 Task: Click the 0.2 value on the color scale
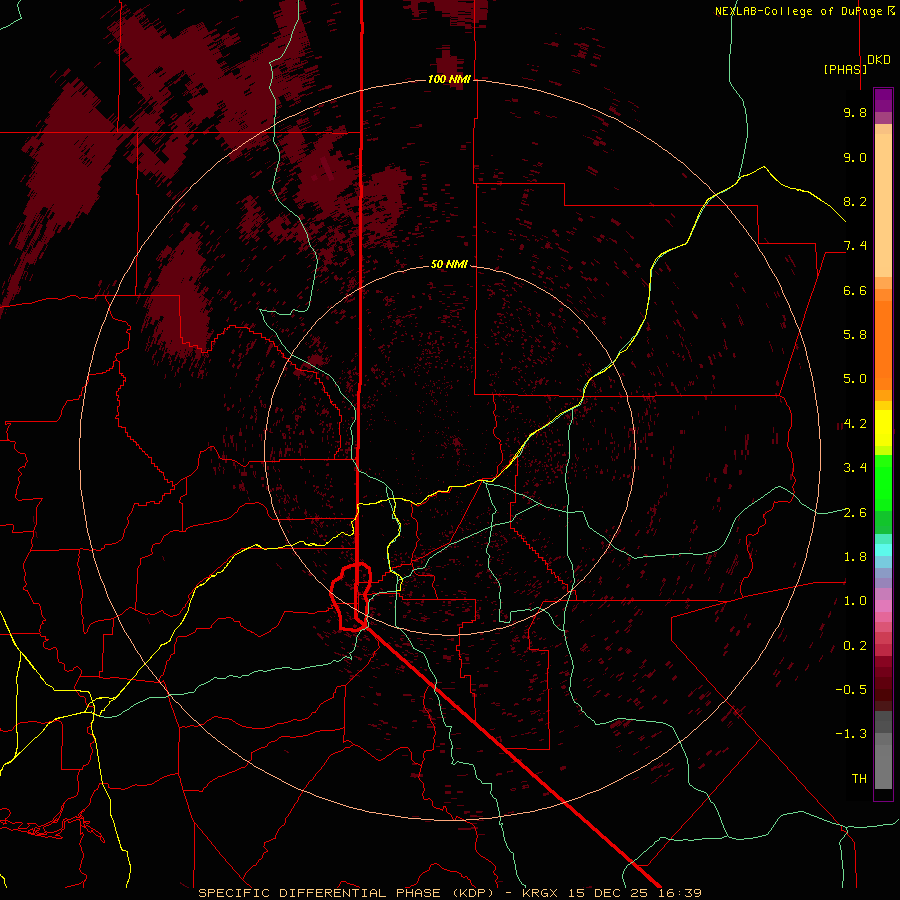tap(855, 645)
